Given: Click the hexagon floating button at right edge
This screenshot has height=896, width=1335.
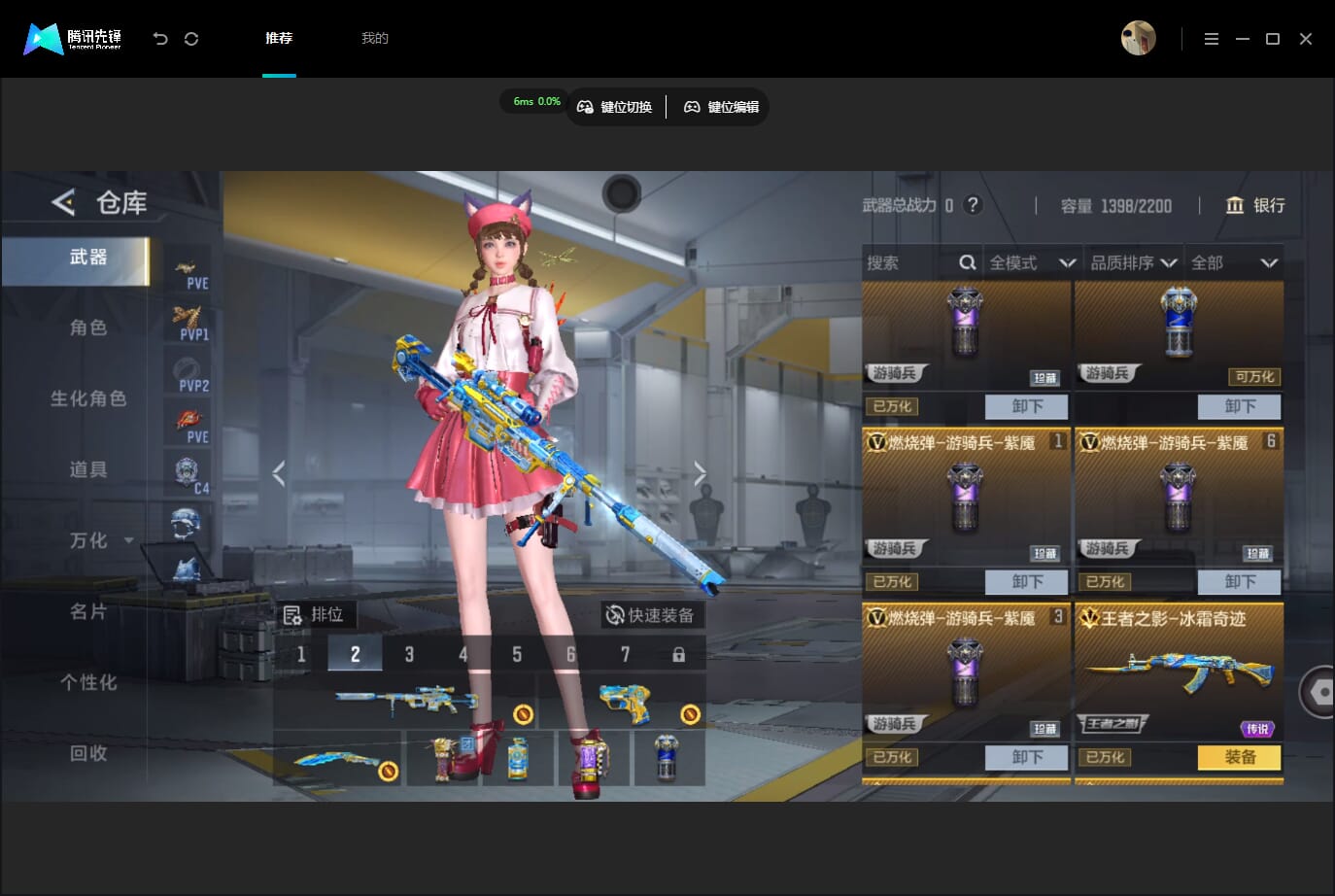Looking at the screenshot, I should pos(1318,692).
